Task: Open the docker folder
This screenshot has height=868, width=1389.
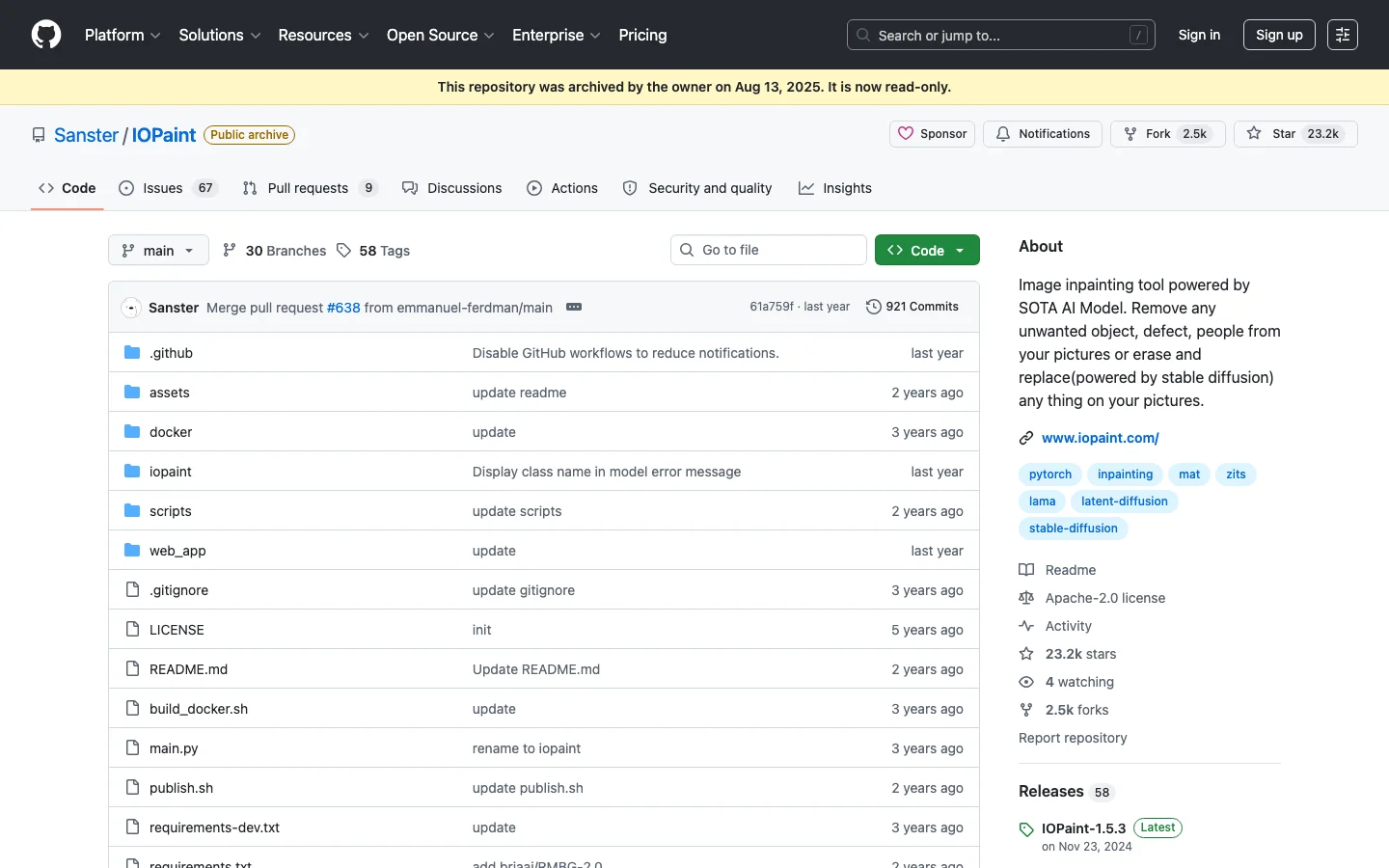Action: [171, 432]
